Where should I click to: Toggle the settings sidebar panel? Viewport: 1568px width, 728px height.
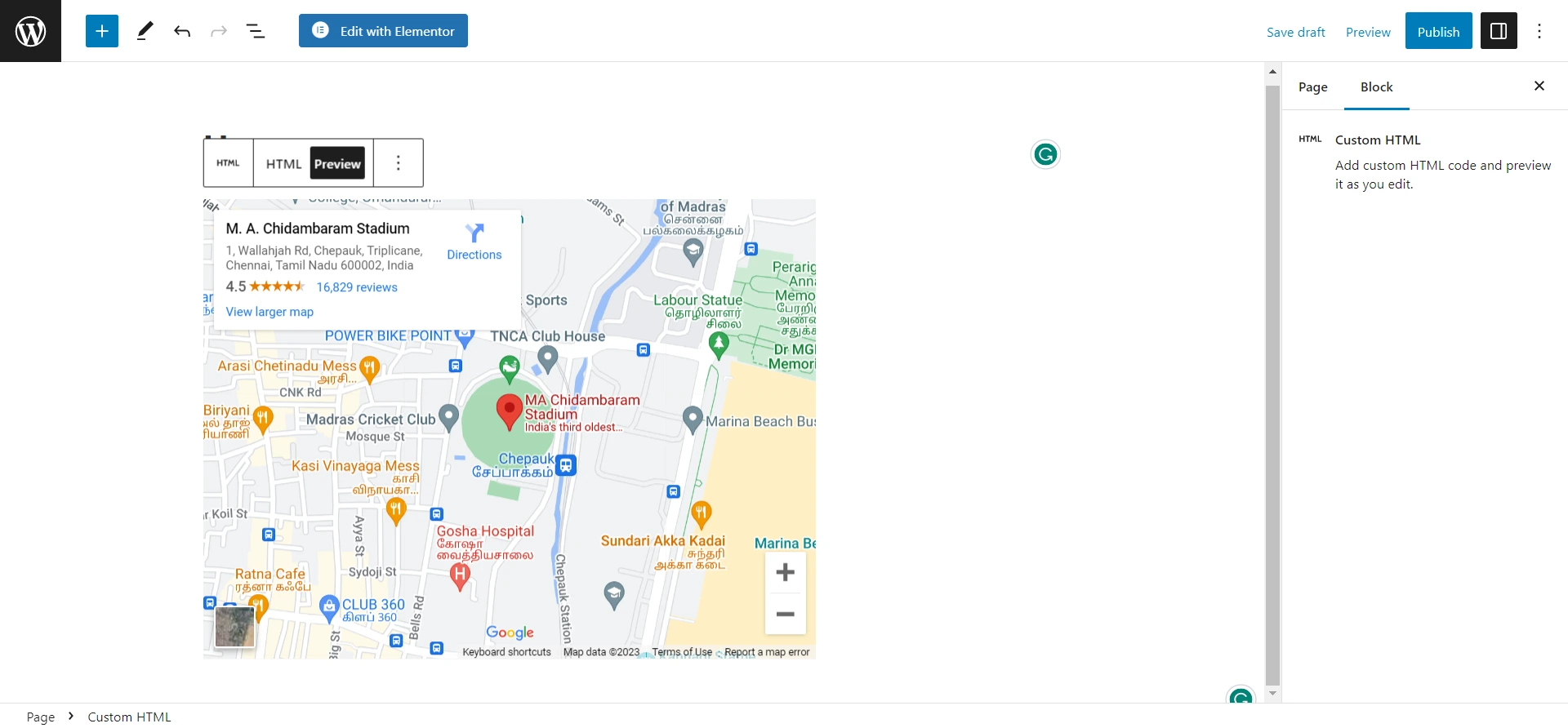pos(1499,31)
